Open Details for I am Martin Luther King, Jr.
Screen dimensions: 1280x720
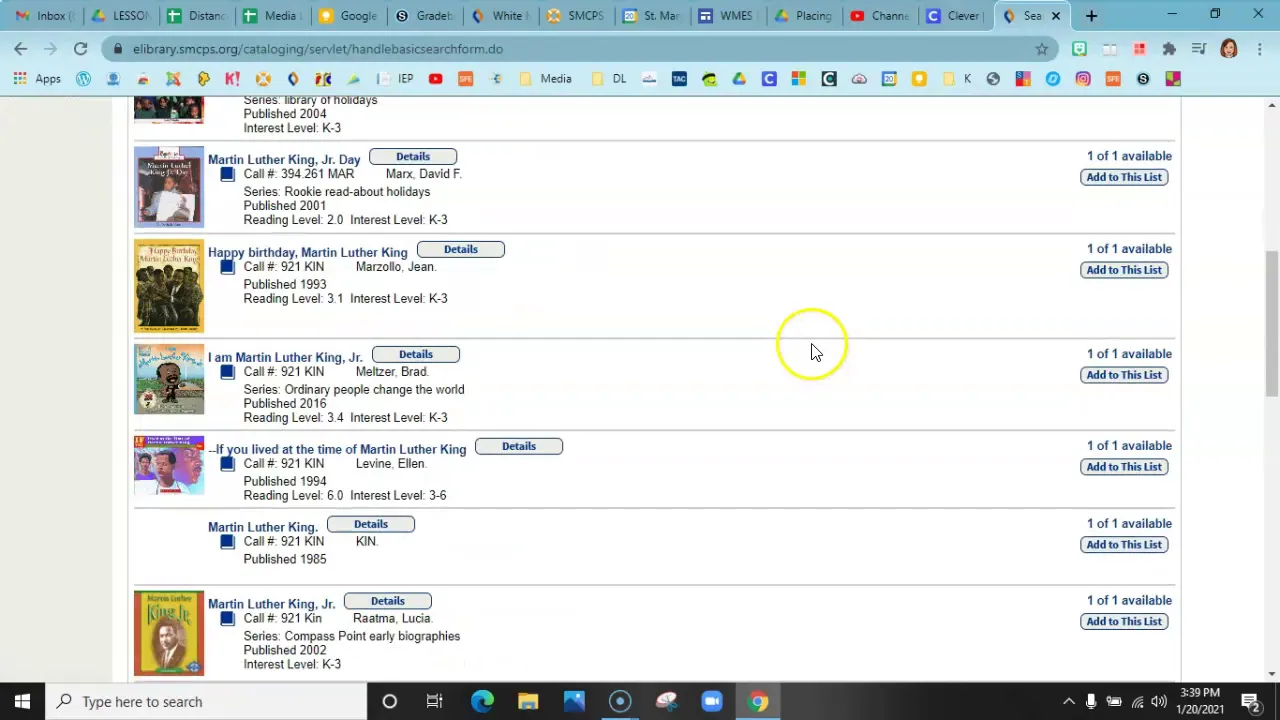416,354
